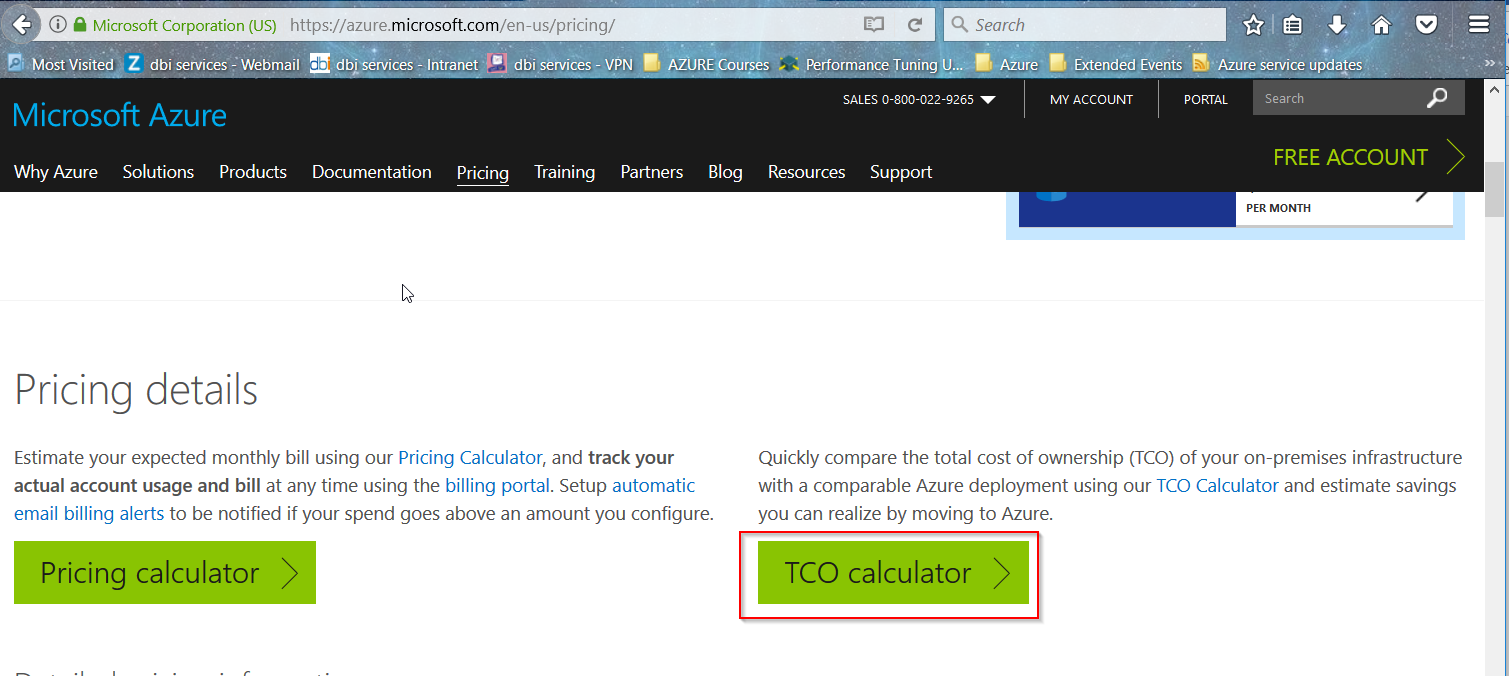Screen dimensions: 1509x676
Task: Open Solutions menu
Action: pyautogui.click(x=158, y=172)
